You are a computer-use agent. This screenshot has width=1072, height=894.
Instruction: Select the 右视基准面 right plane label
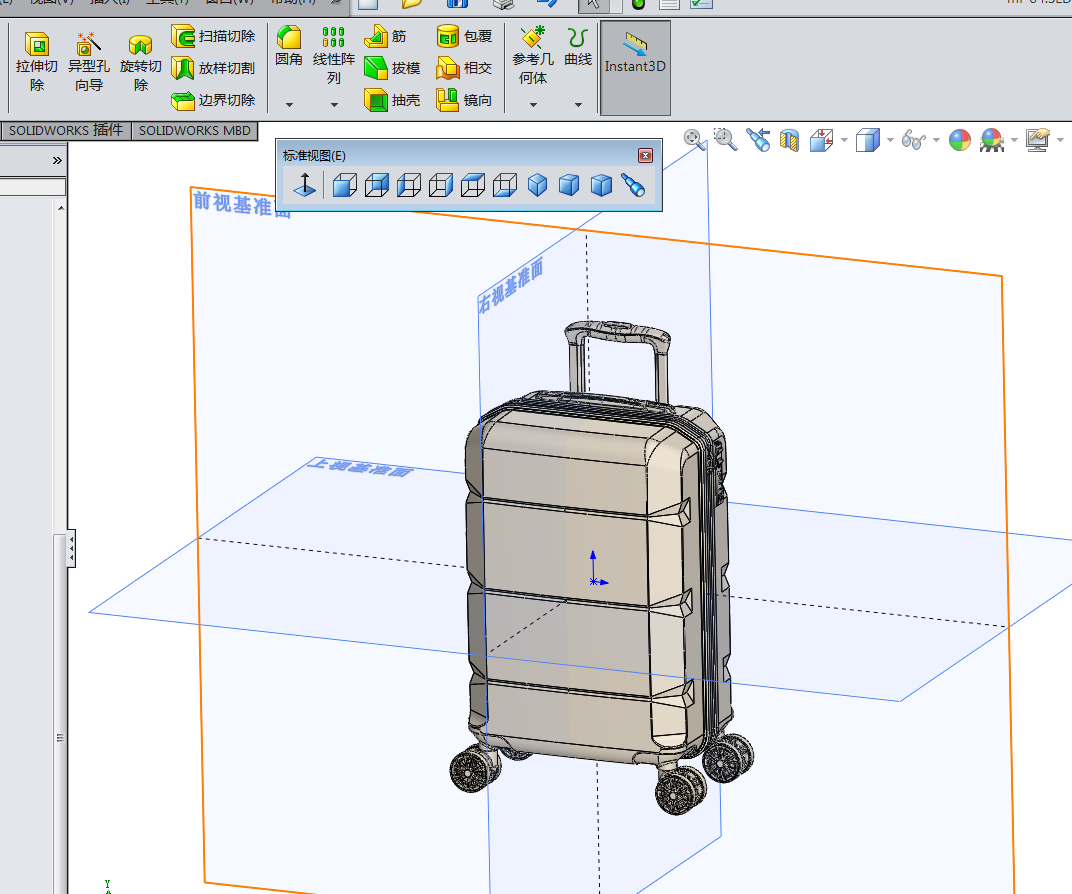point(511,285)
